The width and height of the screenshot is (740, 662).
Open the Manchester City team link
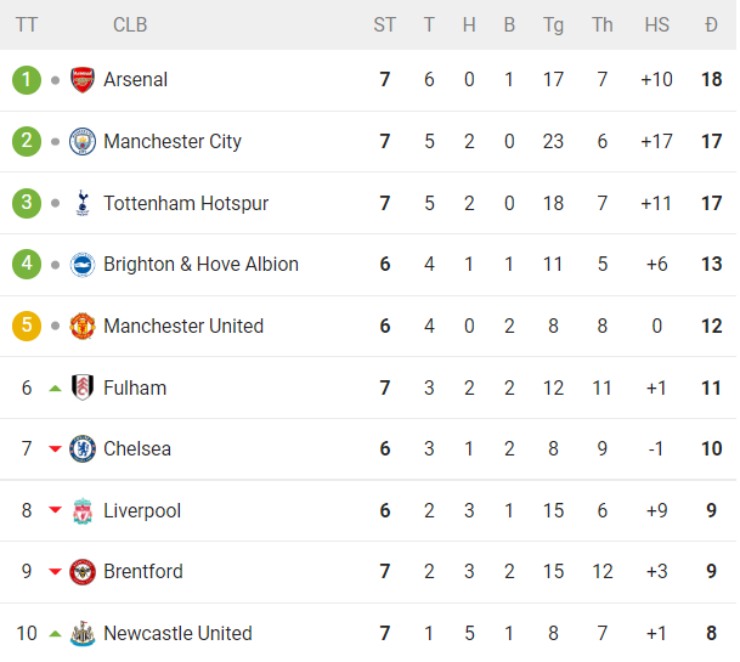[172, 142]
